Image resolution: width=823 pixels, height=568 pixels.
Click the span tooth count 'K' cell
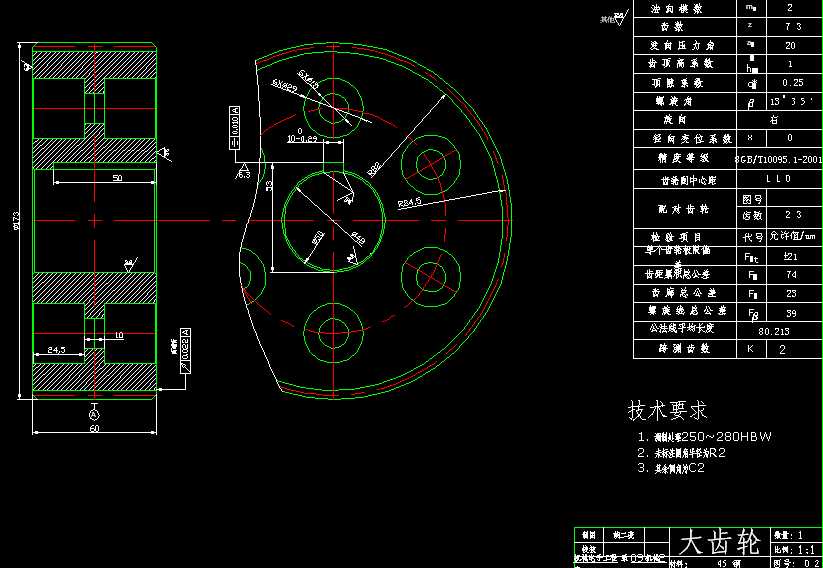(x=751, y=349)
